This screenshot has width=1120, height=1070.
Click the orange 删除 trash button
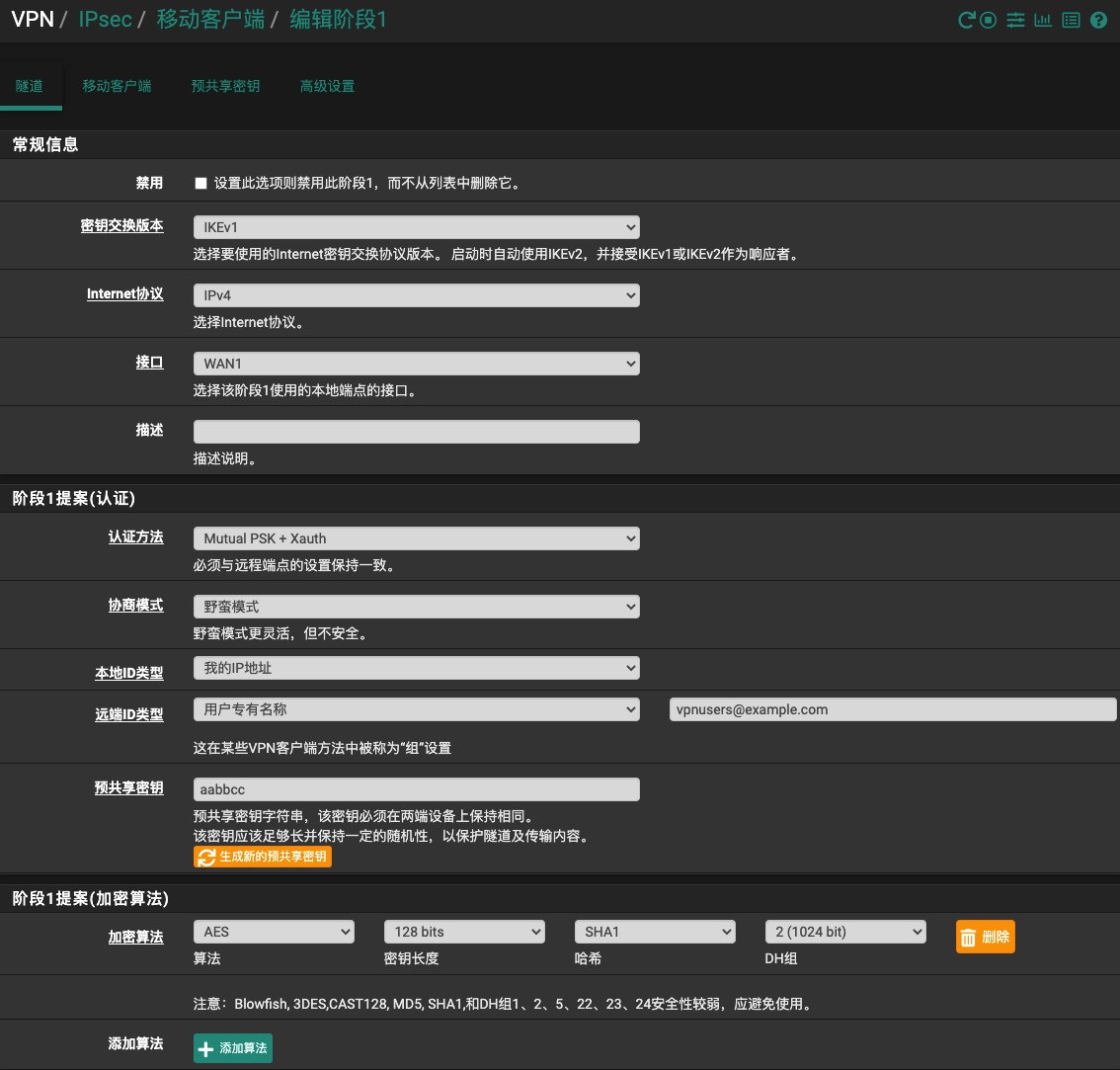coord(985,937)
